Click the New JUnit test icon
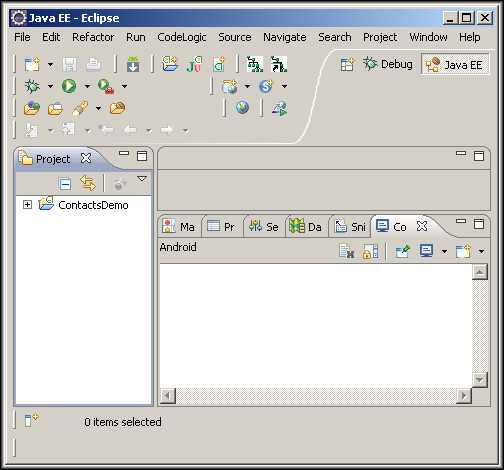Image resolution: width=504 pixels, height=470 pixels. 194,64
